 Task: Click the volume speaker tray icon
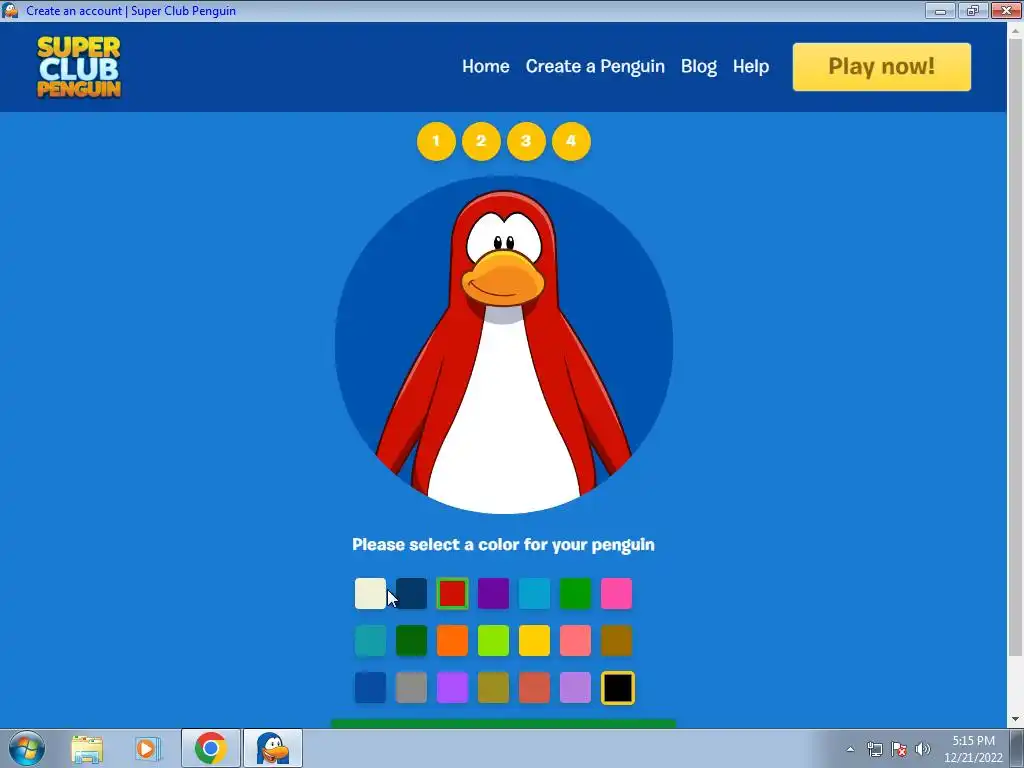[923, 749]
